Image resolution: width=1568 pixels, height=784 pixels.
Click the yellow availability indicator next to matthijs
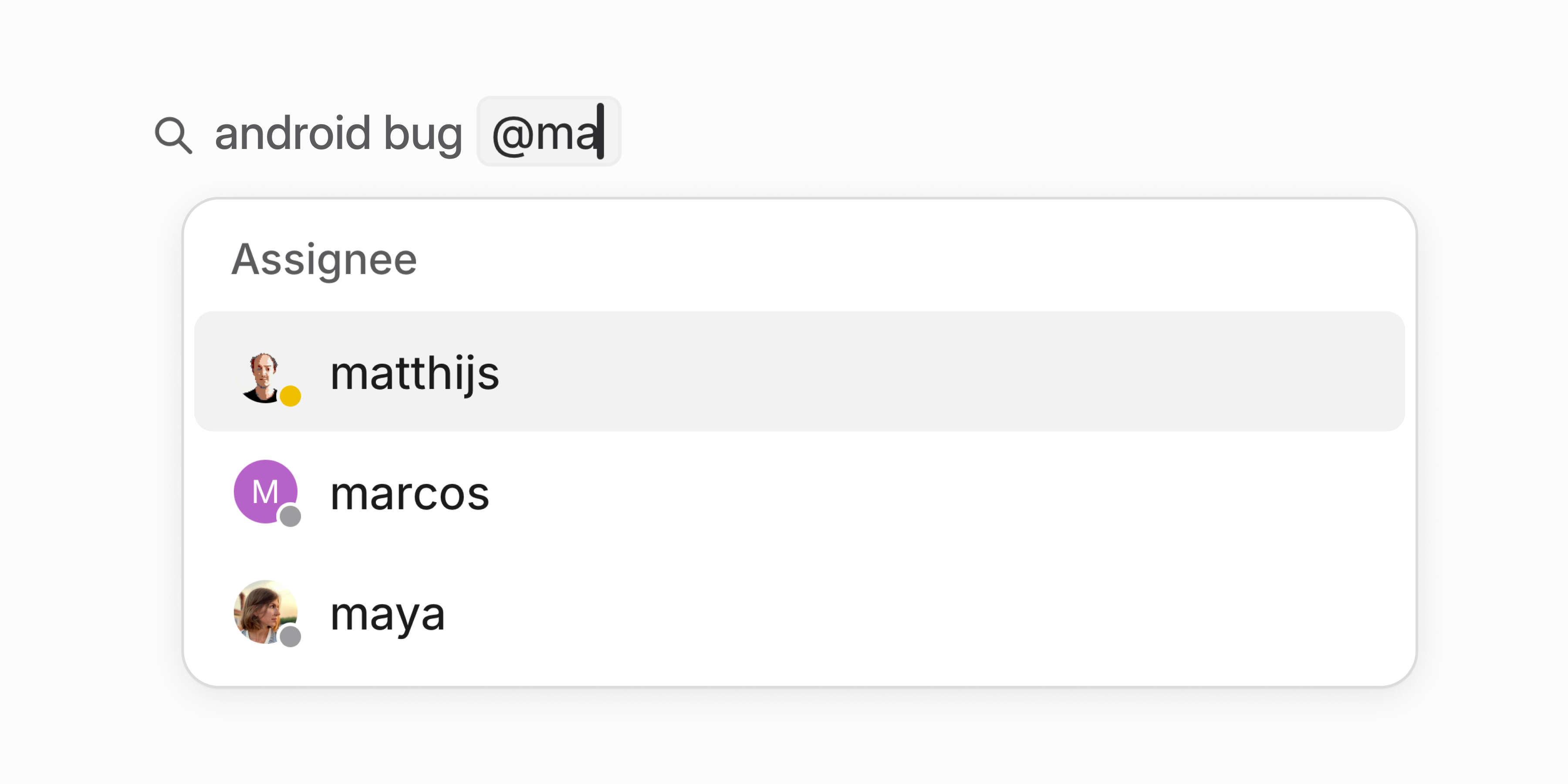(291, 397)
